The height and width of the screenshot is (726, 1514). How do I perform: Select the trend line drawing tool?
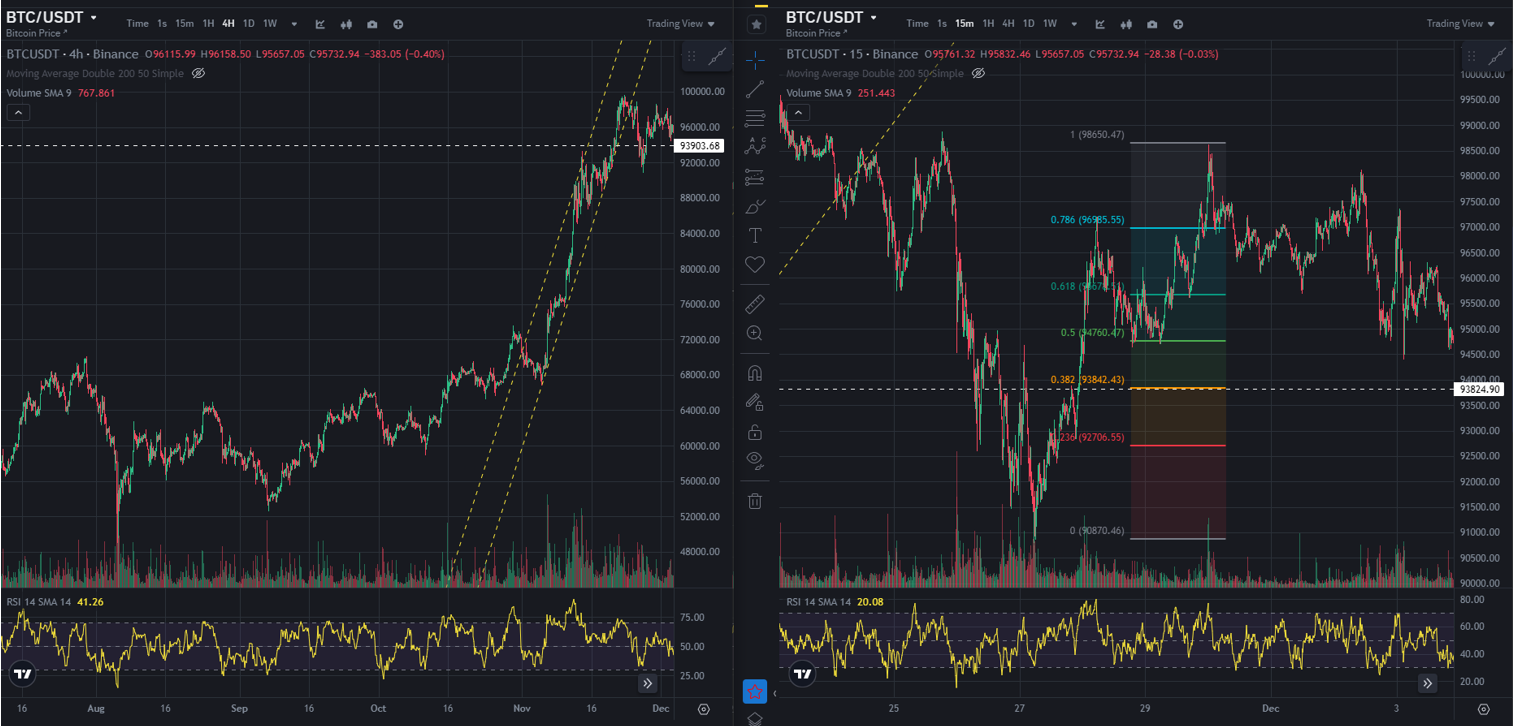tap(755, 88)
